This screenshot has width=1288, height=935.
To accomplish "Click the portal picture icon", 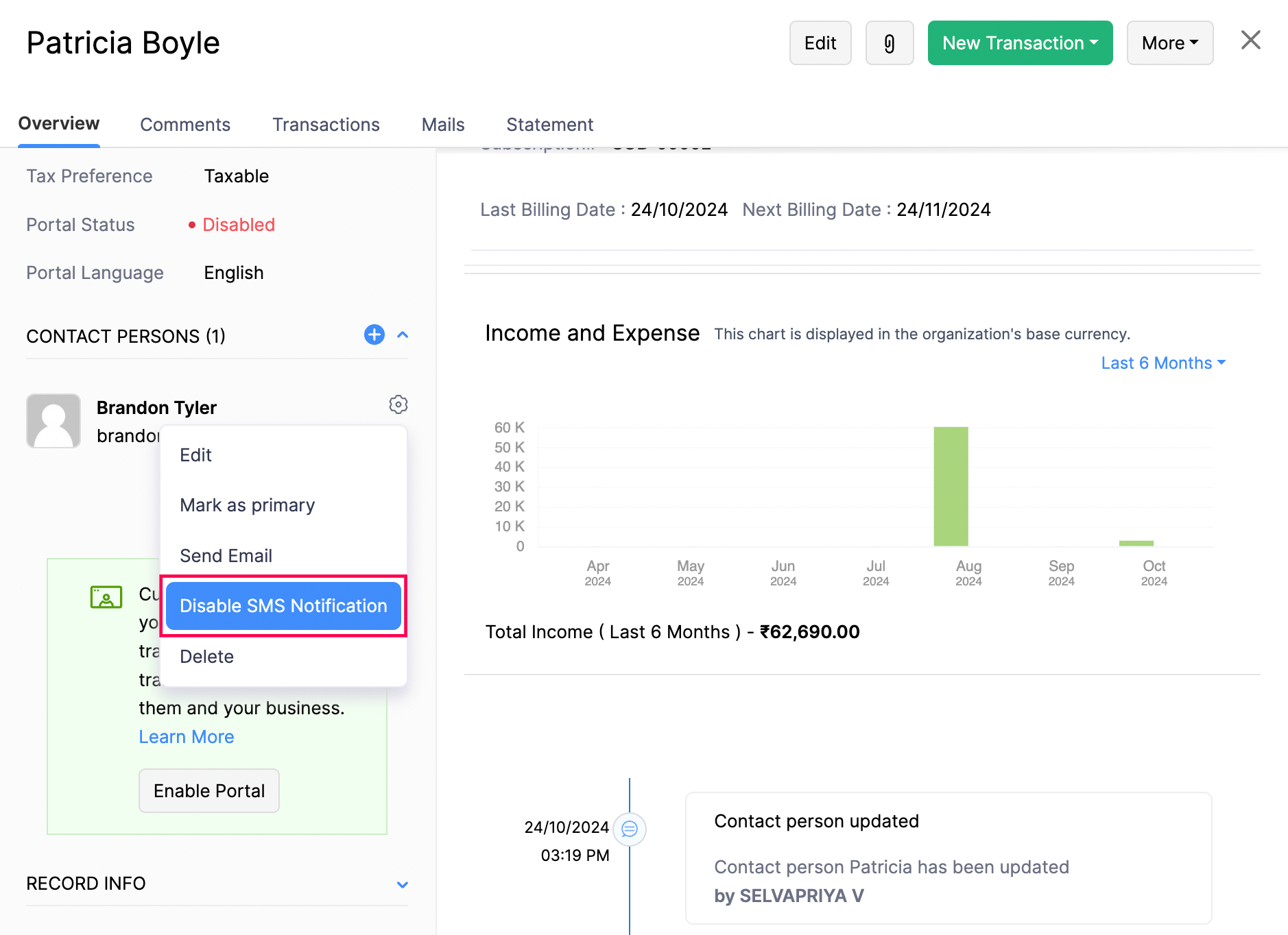I will tap(106, 597).
